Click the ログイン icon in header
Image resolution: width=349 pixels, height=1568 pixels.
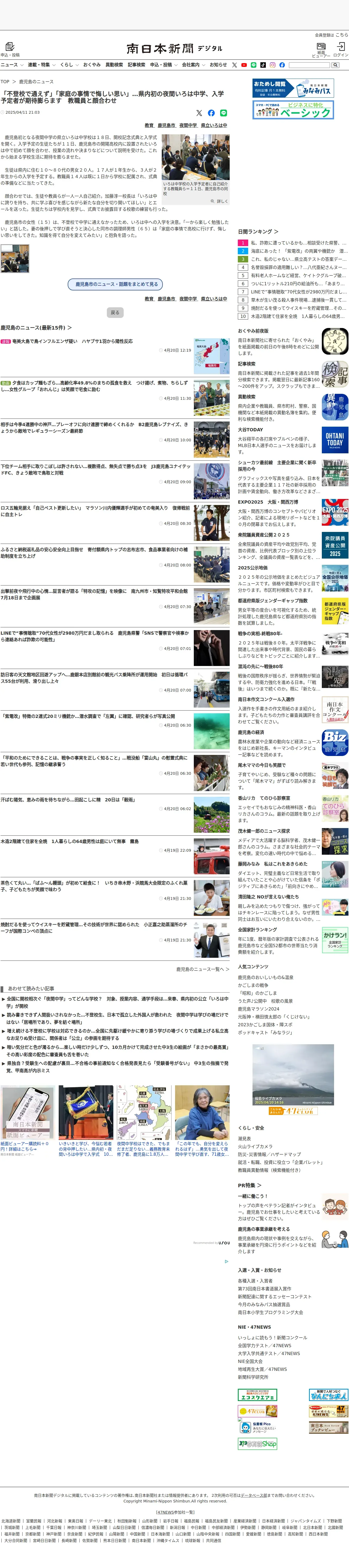tap(341, 46)
